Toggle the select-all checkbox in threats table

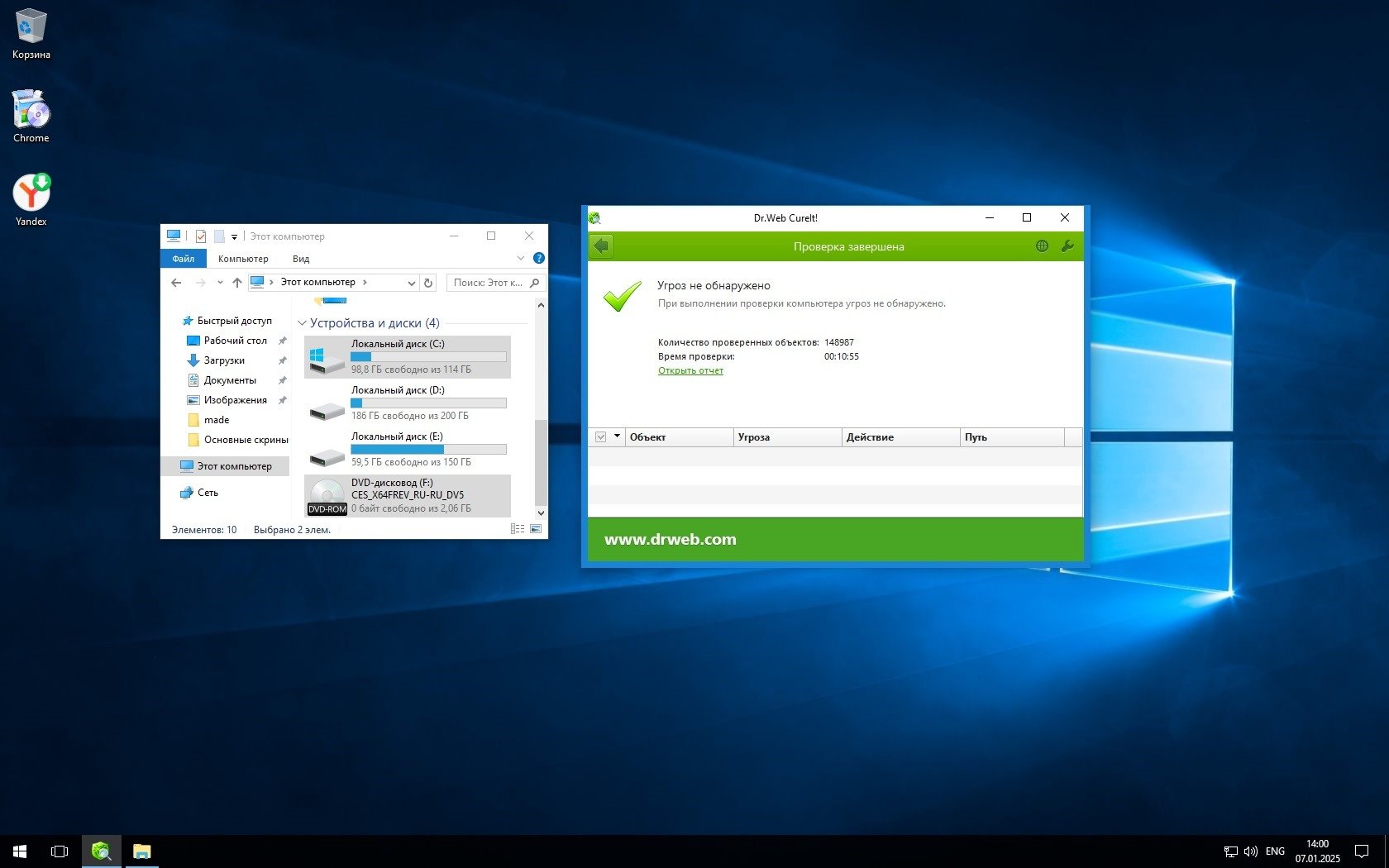(601, 437)
